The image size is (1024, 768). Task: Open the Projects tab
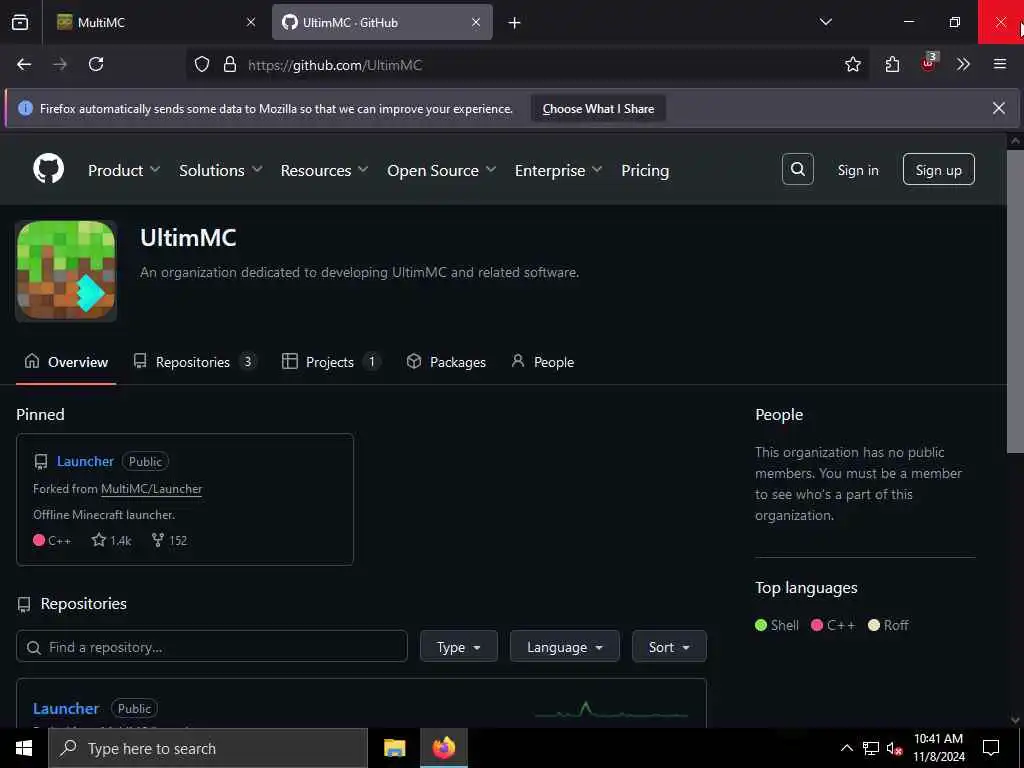(330, 362)
